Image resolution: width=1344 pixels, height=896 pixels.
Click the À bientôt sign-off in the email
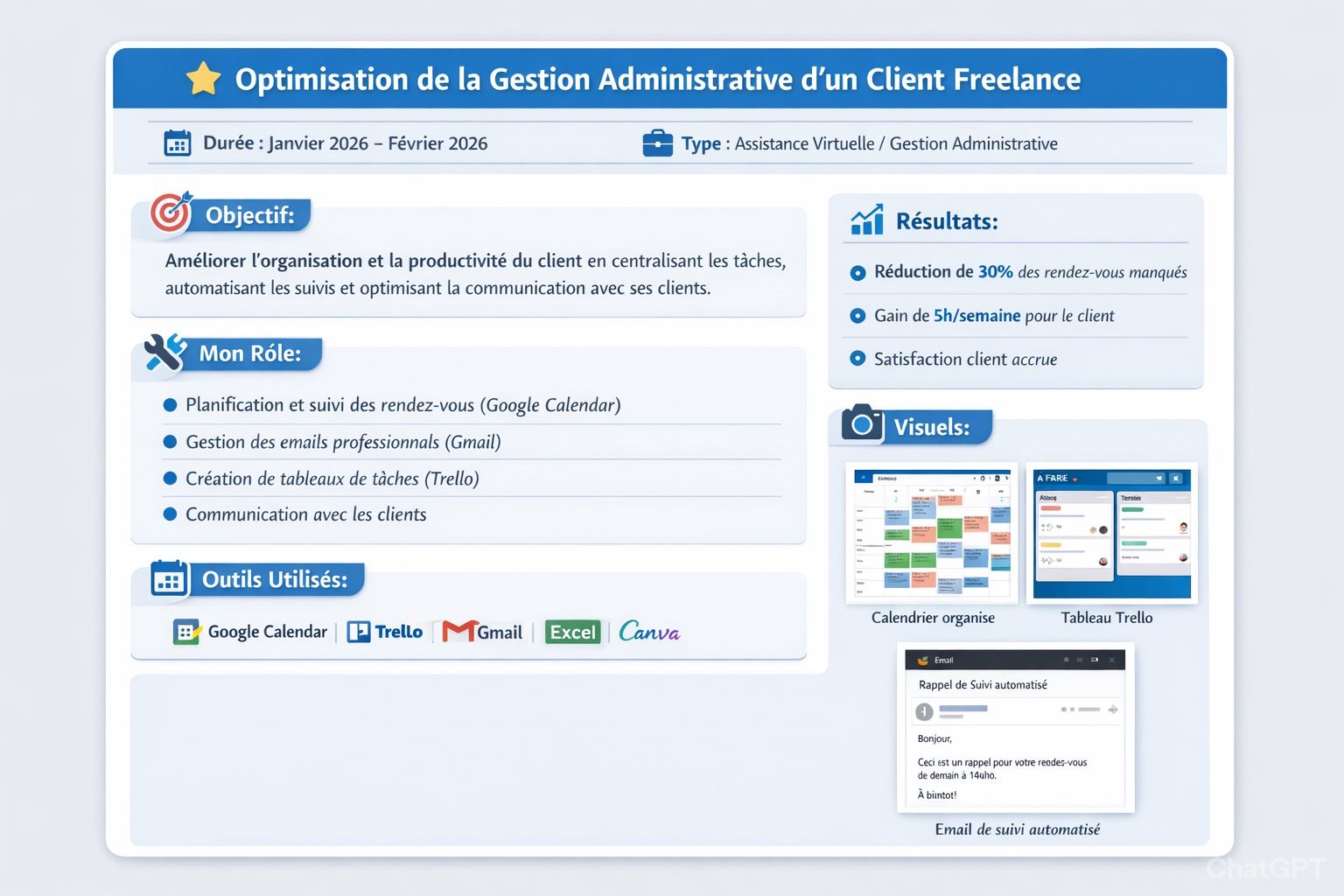pos(937,794)
